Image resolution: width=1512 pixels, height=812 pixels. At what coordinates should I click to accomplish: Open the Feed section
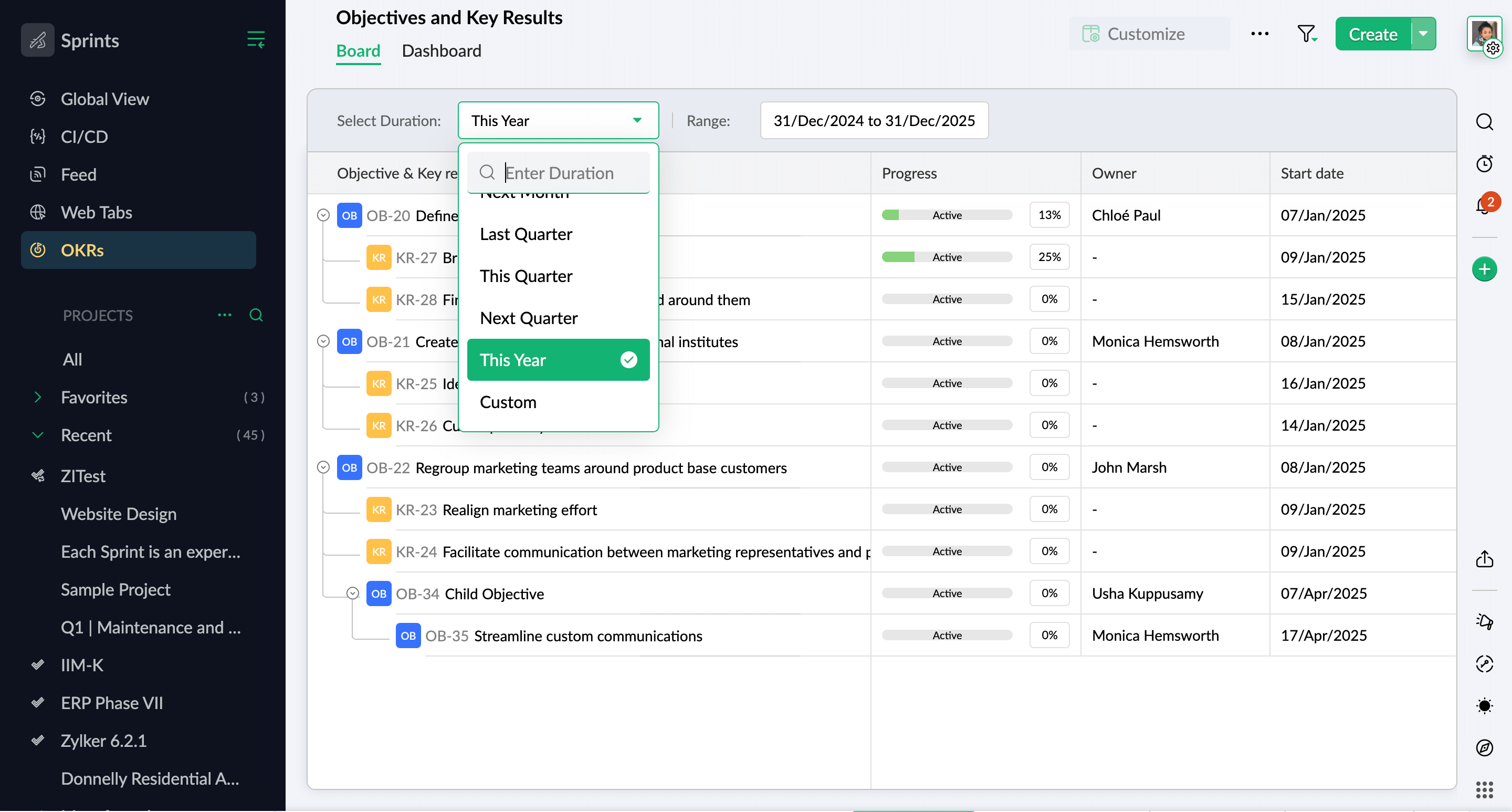[78, 174]
